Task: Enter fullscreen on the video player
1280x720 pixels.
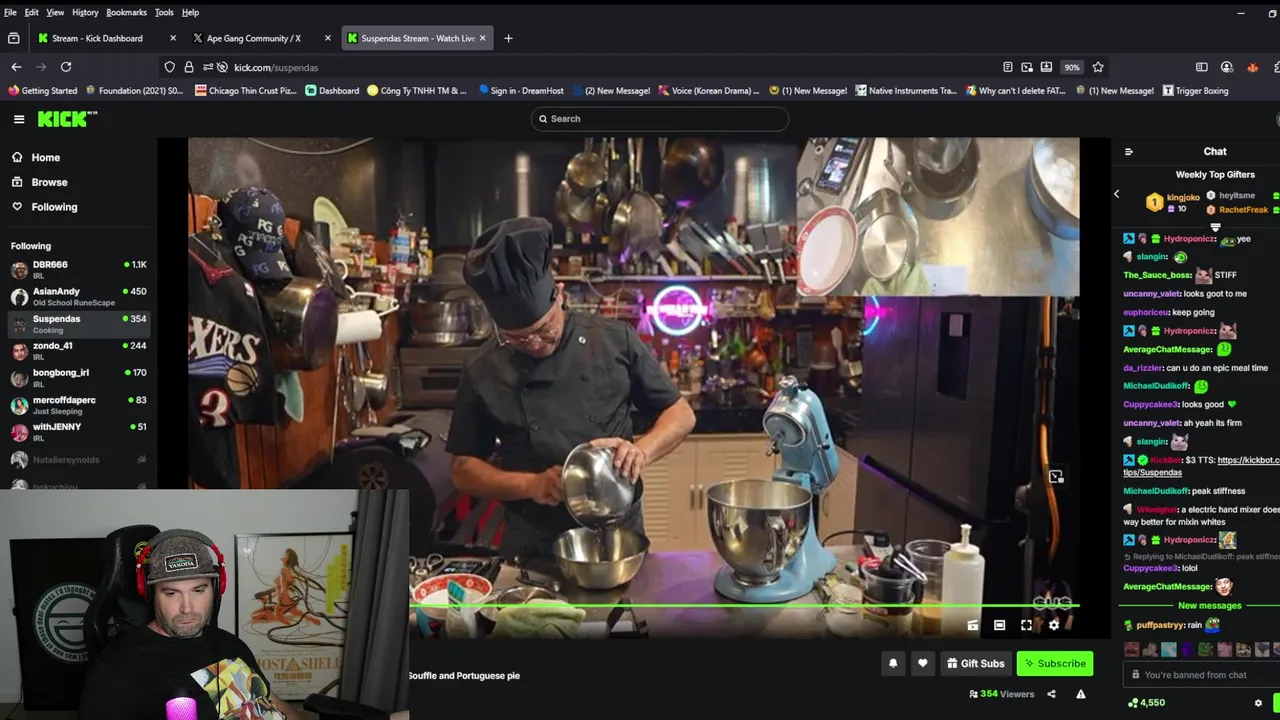Action: pos(1026,625)
